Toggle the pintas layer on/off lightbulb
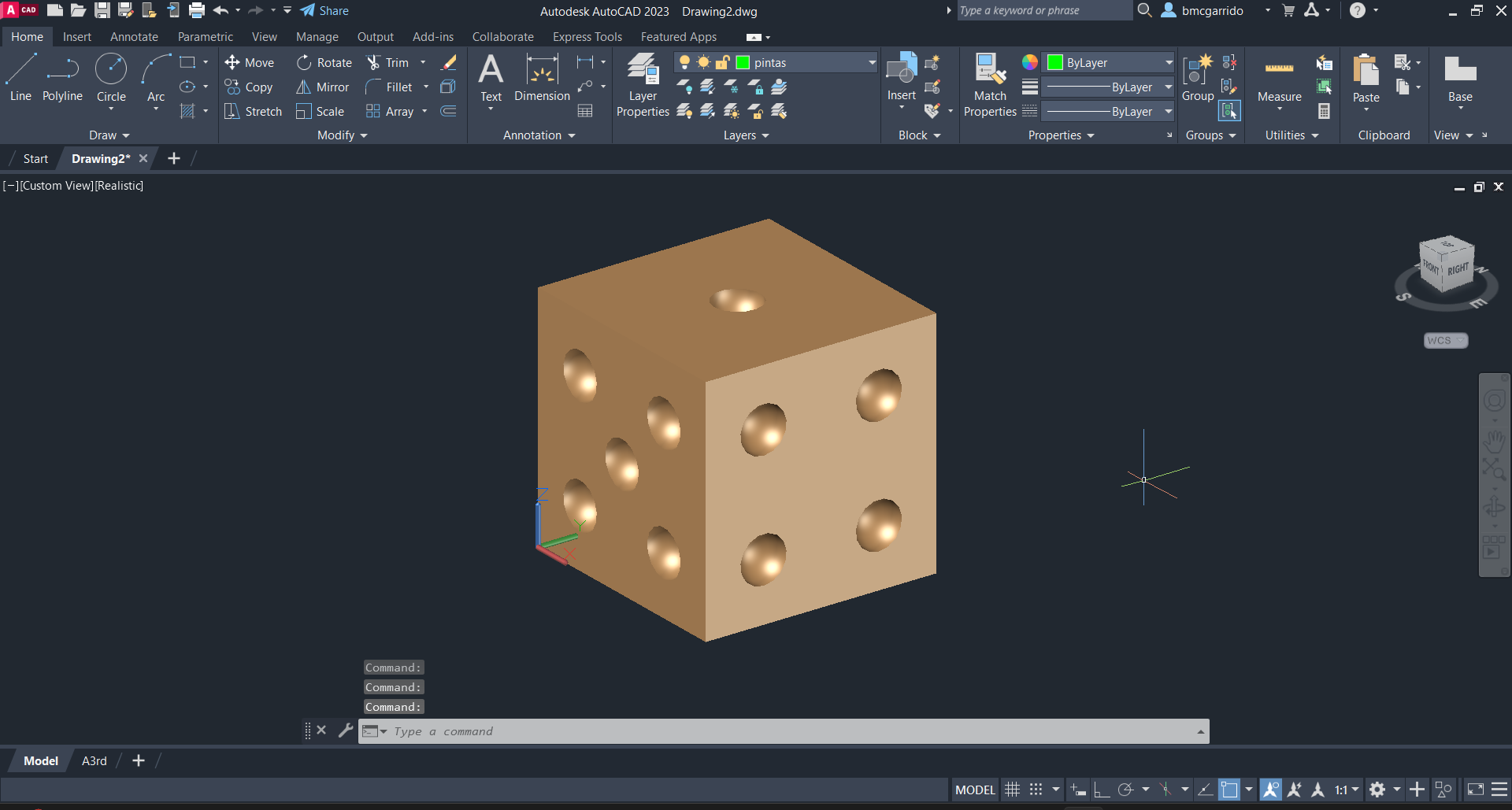The image size is (1512, 810). pos(684,63)
